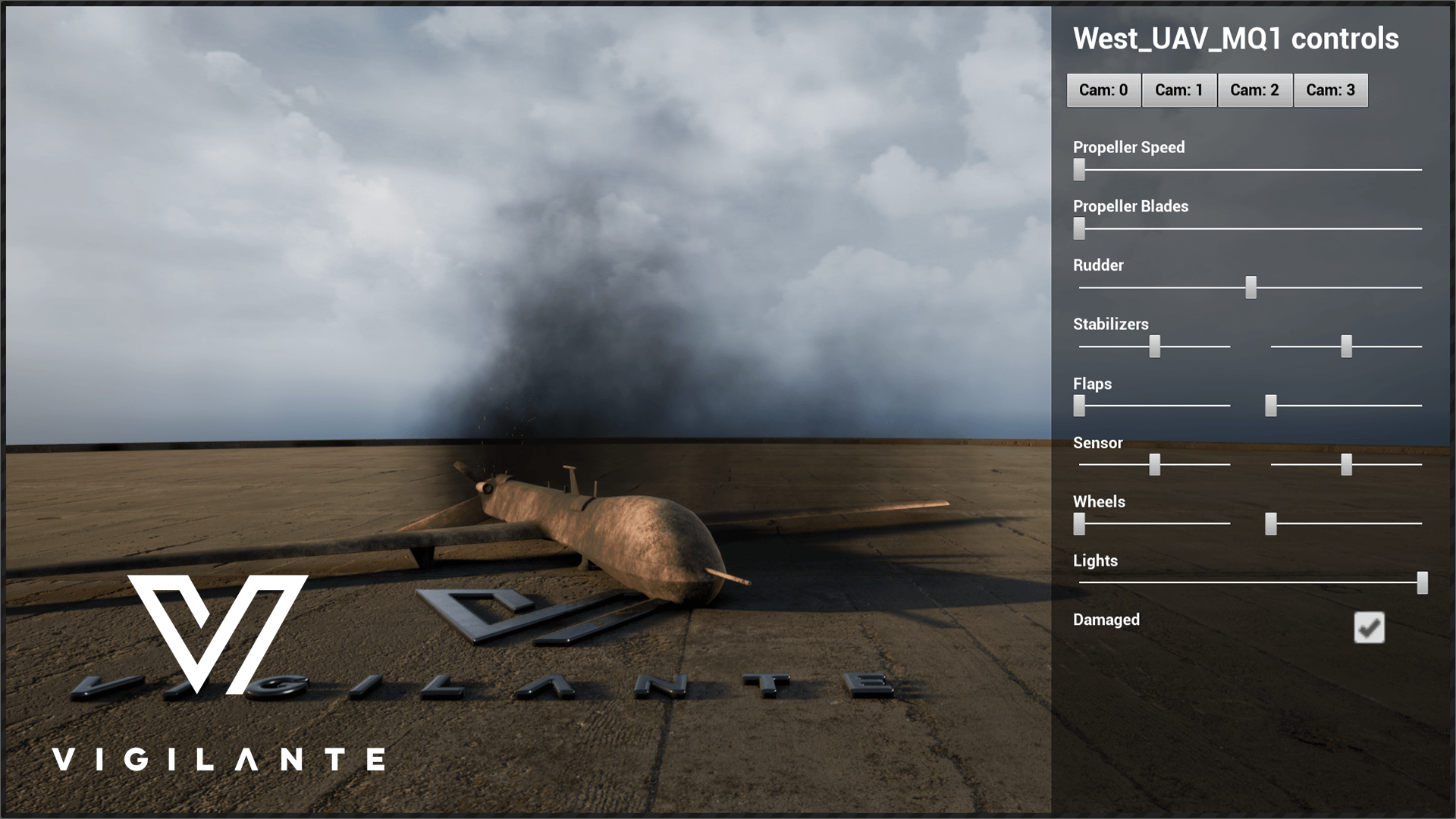1456x819 pixels.
Task: Click the left Stabilizers slider handle
Action: point(1154,347)
